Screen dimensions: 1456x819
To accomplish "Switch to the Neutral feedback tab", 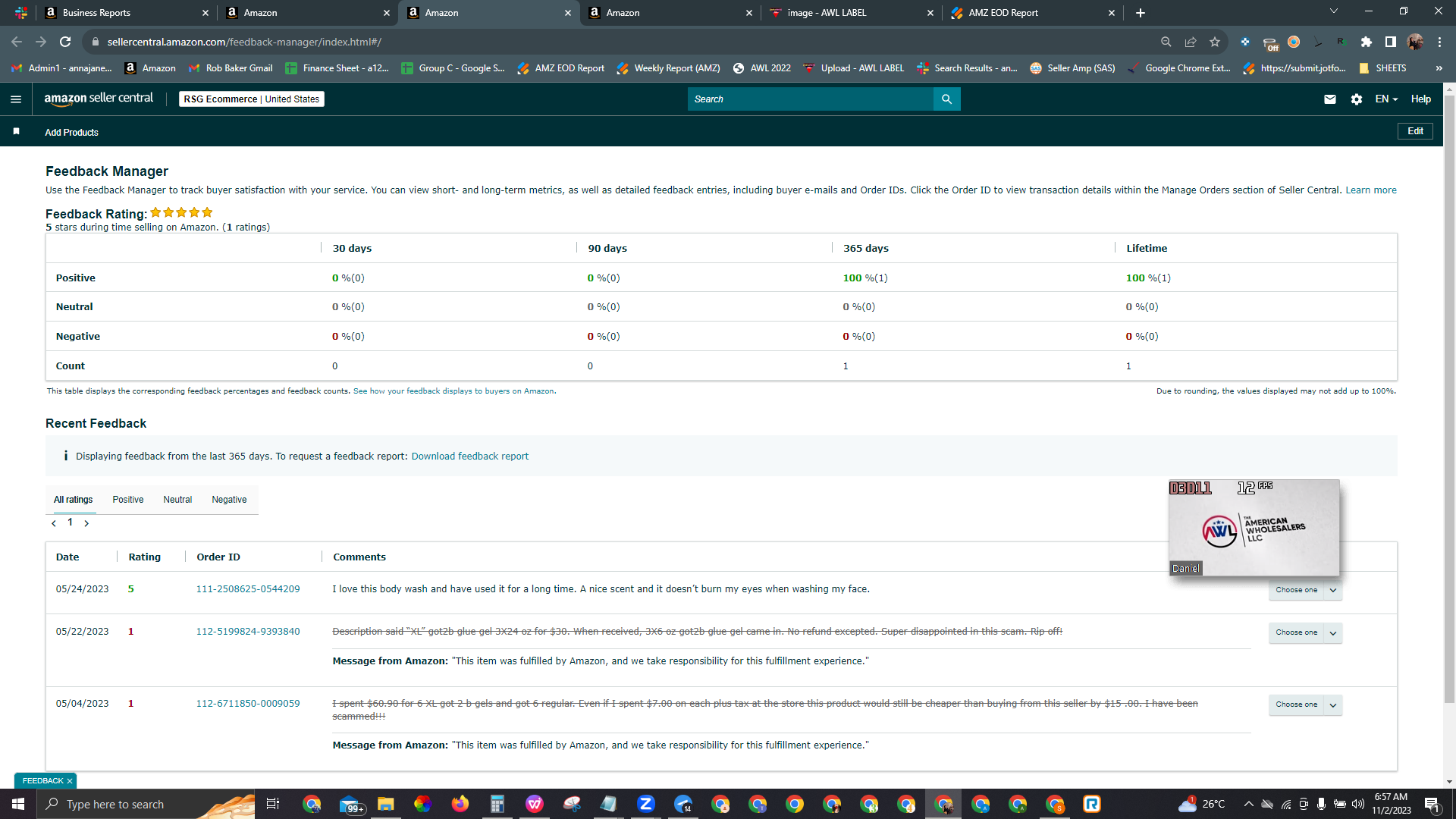I will point(177,500).
